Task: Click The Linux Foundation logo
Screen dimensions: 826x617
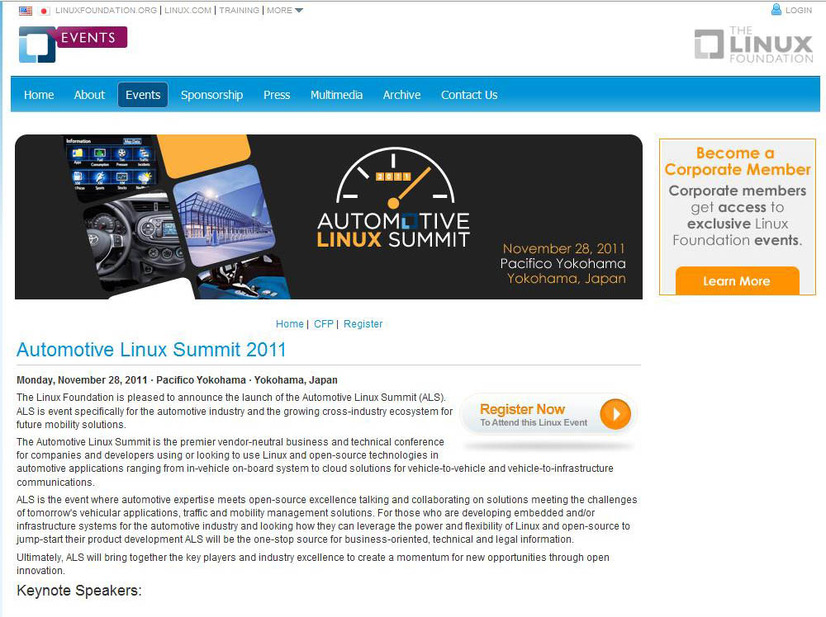Action: [x=754, y=45]
